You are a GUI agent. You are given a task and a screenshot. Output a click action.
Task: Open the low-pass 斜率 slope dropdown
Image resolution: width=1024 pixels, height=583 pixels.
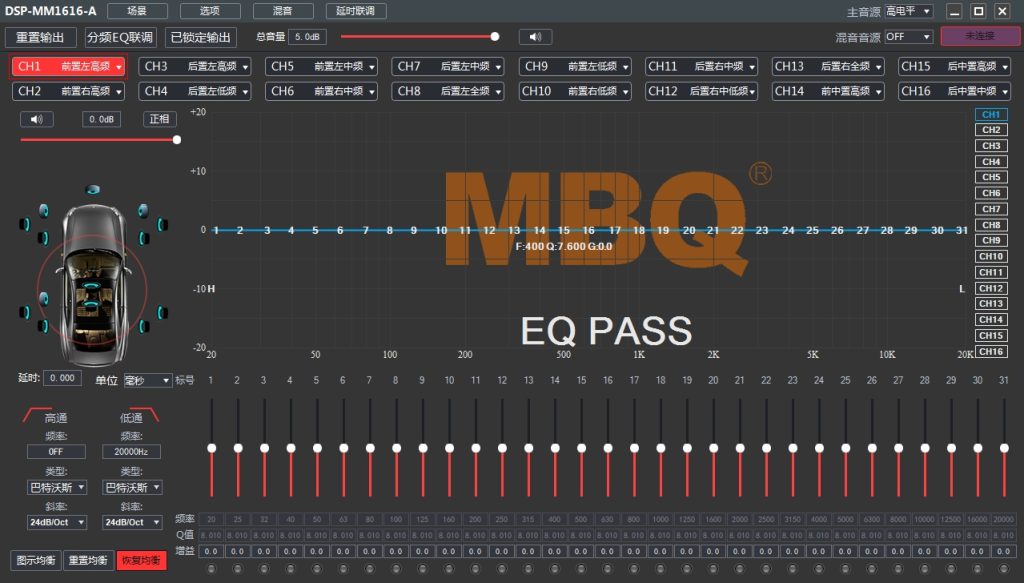(132, 522)
